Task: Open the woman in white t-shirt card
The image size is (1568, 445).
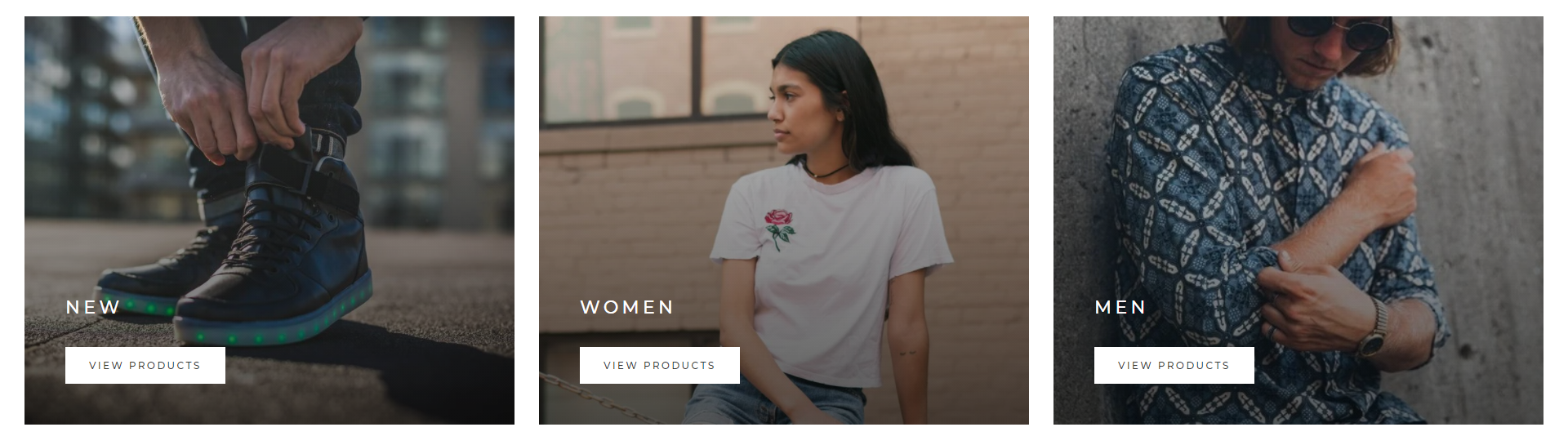Action: 784,220
